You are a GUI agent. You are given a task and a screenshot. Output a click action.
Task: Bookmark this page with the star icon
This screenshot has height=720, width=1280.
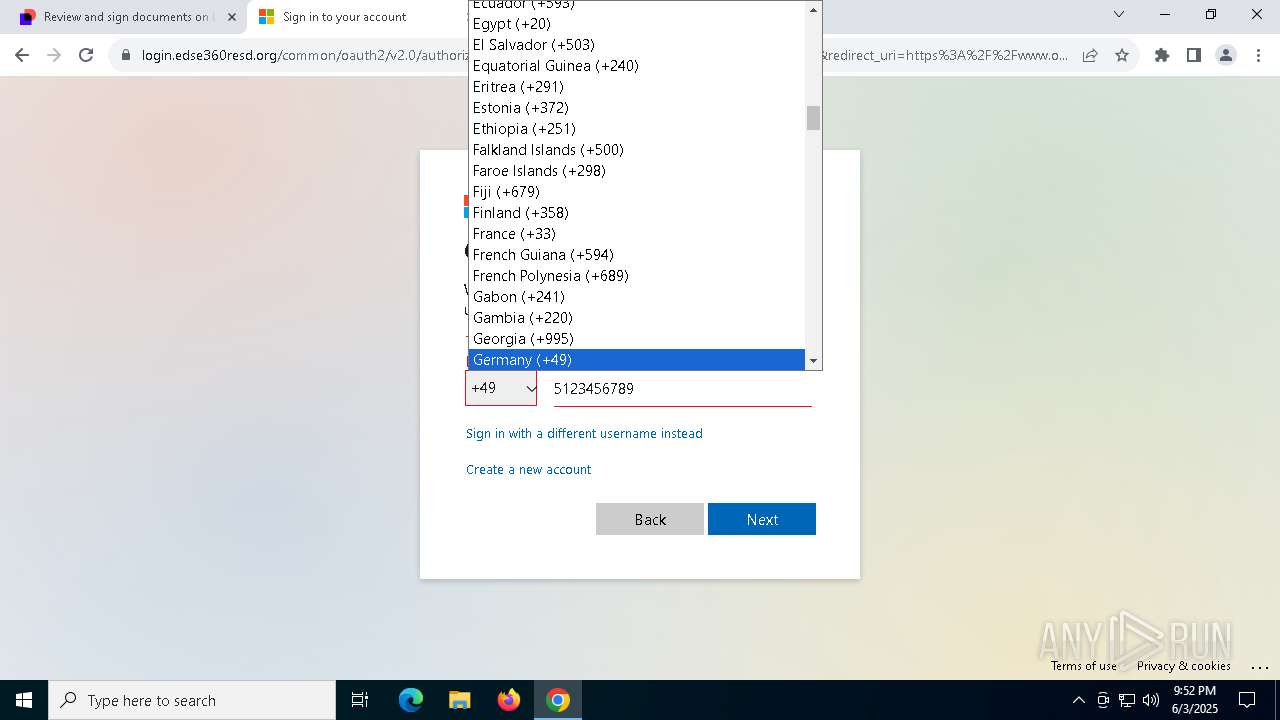point(1122,55)
